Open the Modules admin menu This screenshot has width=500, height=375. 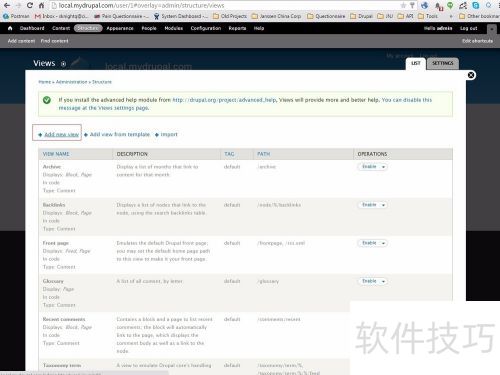pyautogui.click(x=174, y=28)
